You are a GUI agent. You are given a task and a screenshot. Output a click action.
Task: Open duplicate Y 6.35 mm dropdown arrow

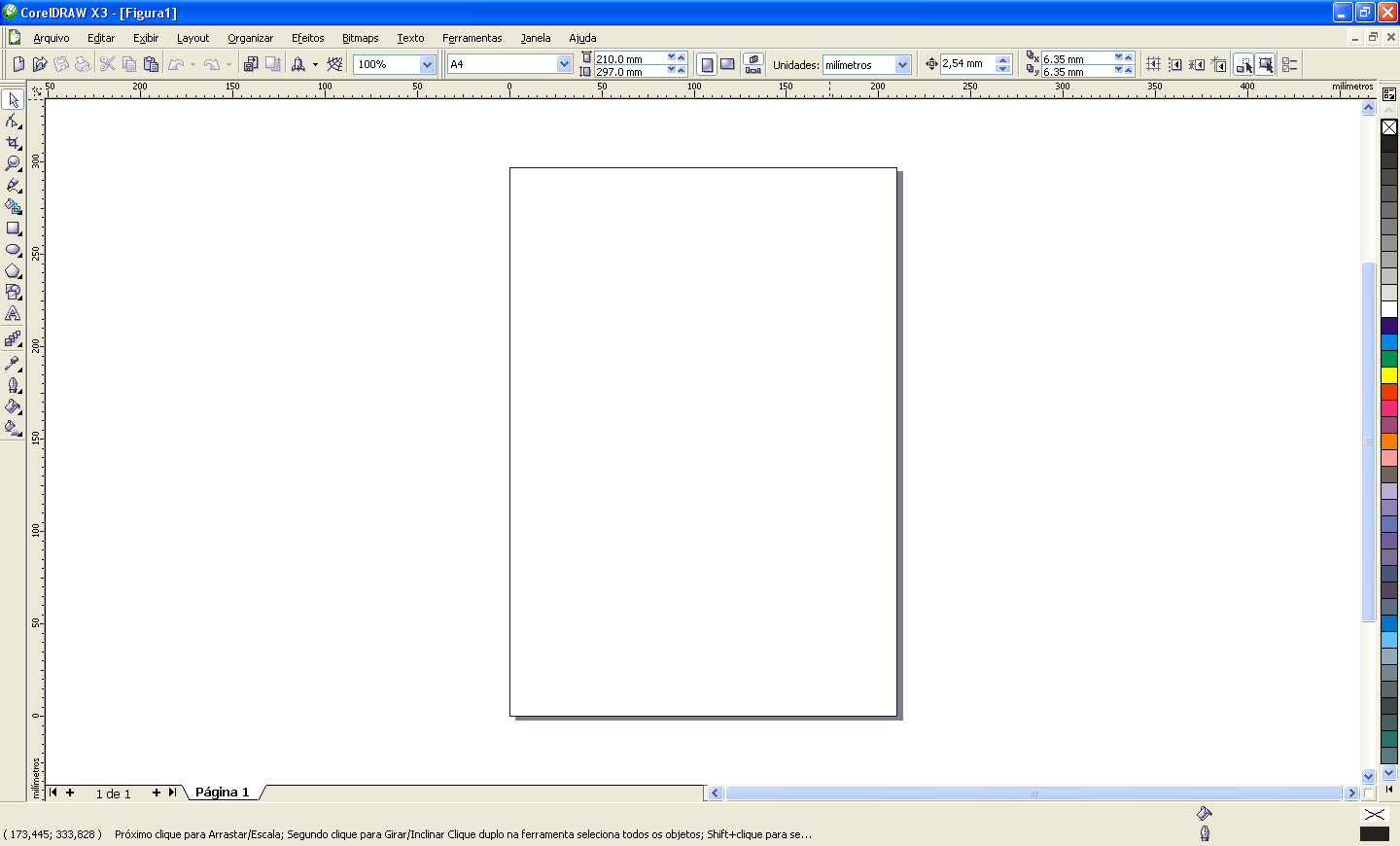[x=1118, y=70]
